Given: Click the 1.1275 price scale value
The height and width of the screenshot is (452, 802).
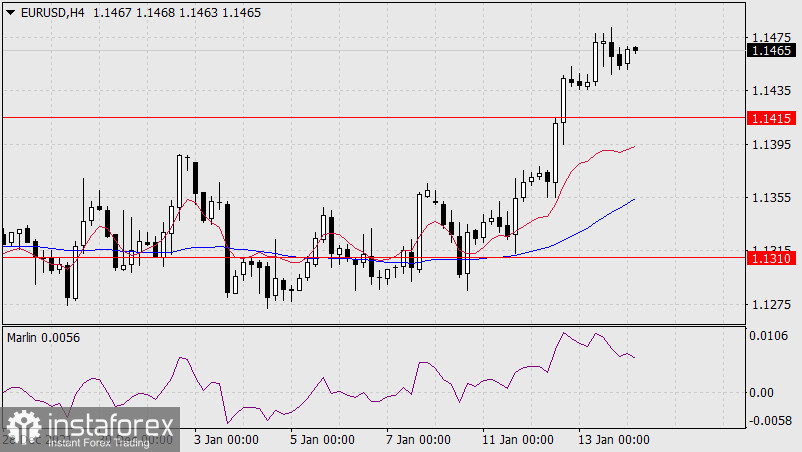Looking at the screenshot, I should click(x=771, y=305).
